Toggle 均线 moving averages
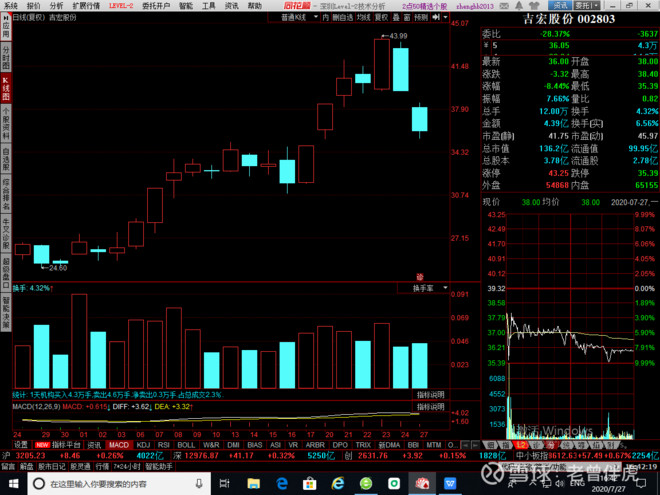The width and height of the screenshot is (660, 495). coord(364,17)
